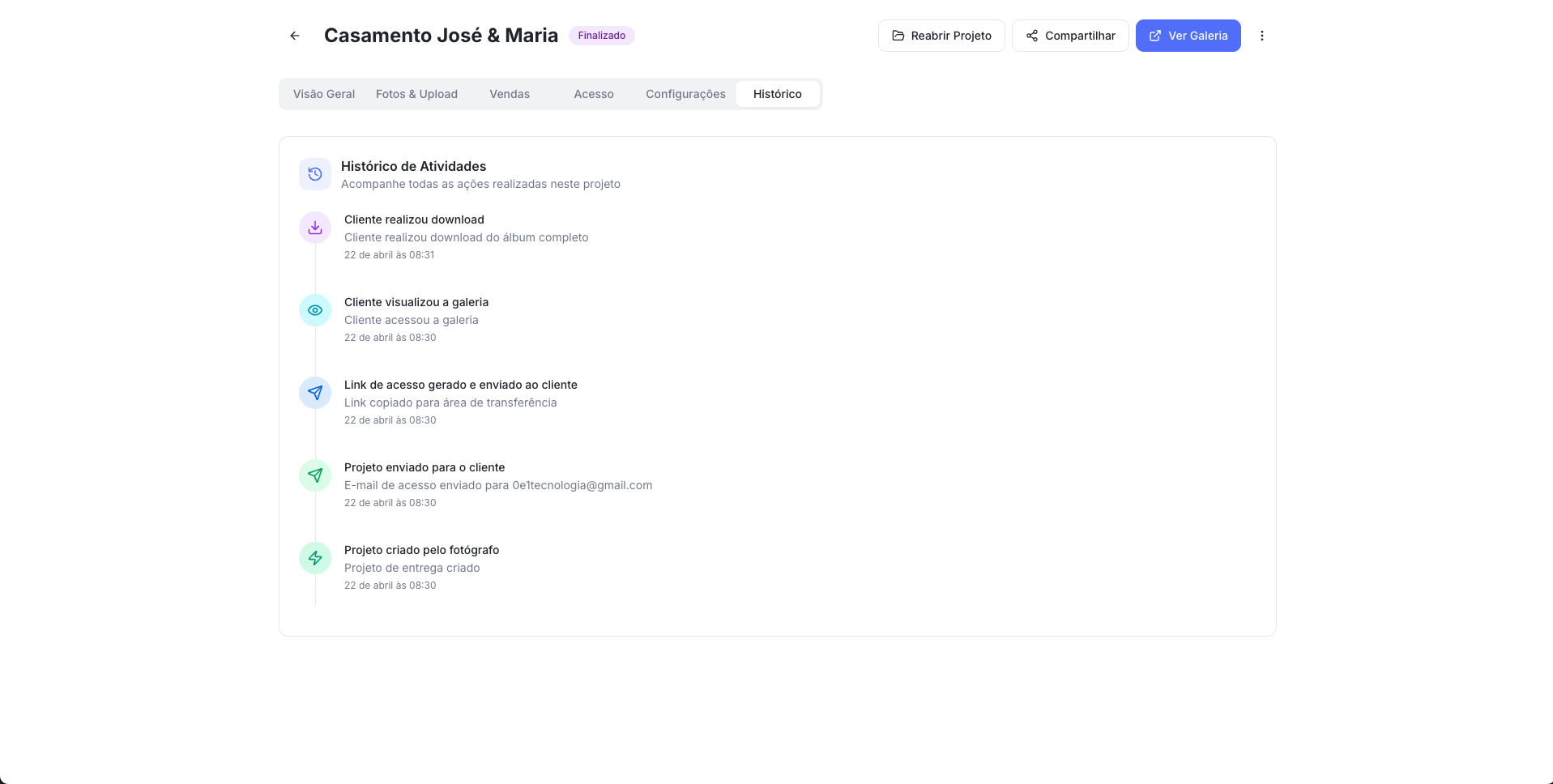Click the Reabrir Projeto button
This screenshot has height=784, width=1553.
click(941, 36)
